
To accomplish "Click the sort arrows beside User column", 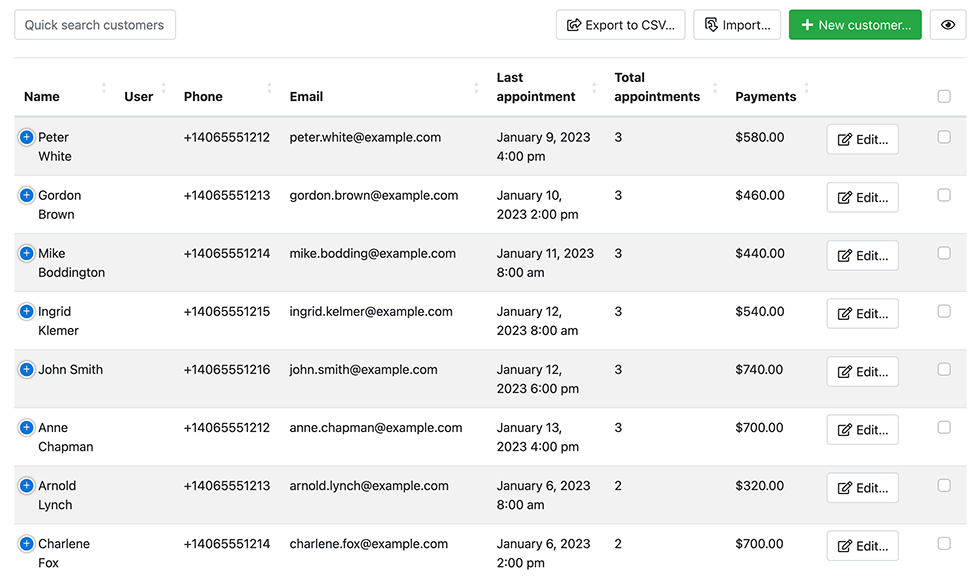I will tap(163, 88).
